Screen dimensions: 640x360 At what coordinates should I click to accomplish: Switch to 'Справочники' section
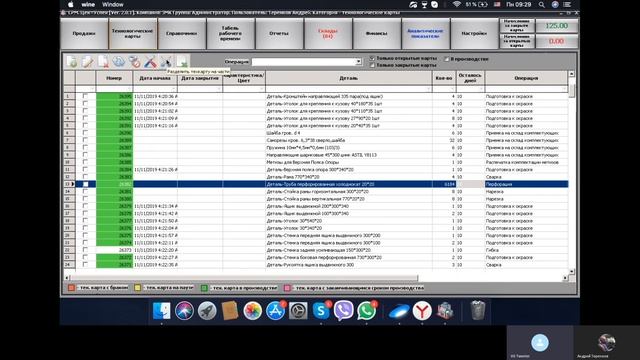click(182, 33)
